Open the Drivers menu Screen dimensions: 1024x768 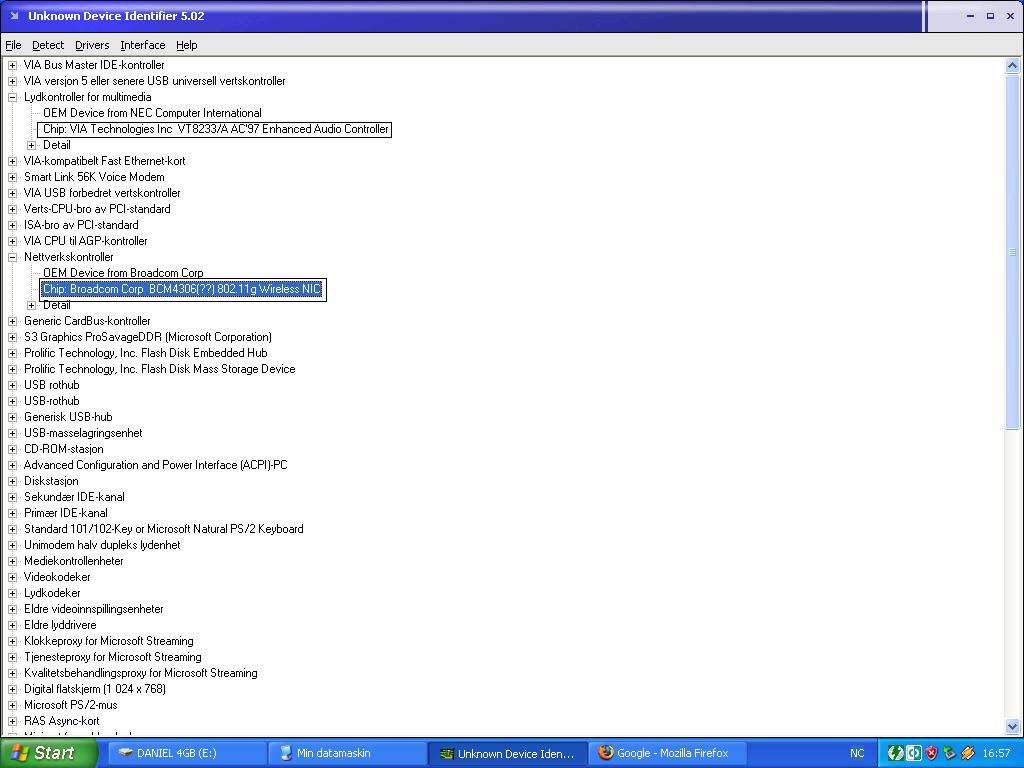92,45
